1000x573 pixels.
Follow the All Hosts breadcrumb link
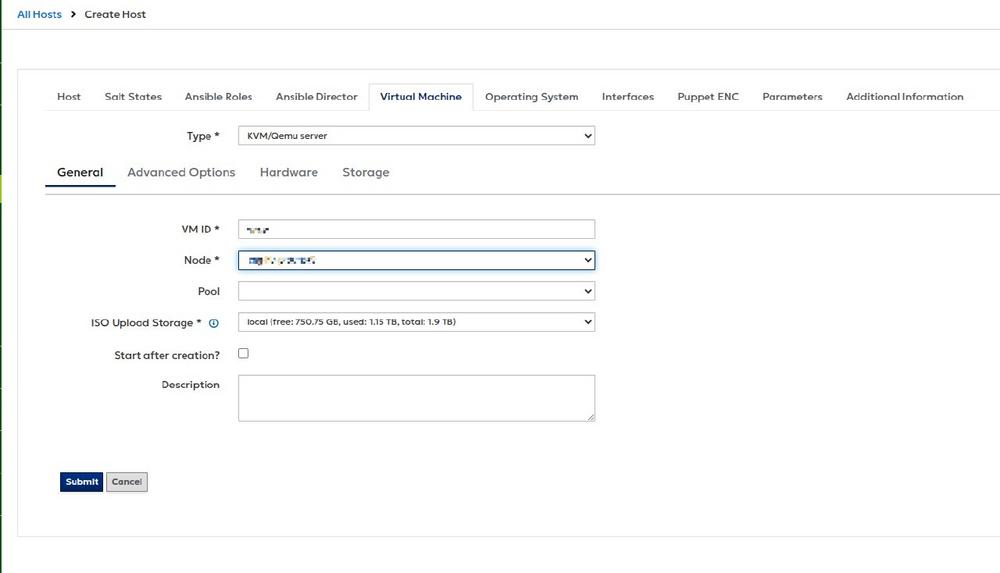pos(39,14)
